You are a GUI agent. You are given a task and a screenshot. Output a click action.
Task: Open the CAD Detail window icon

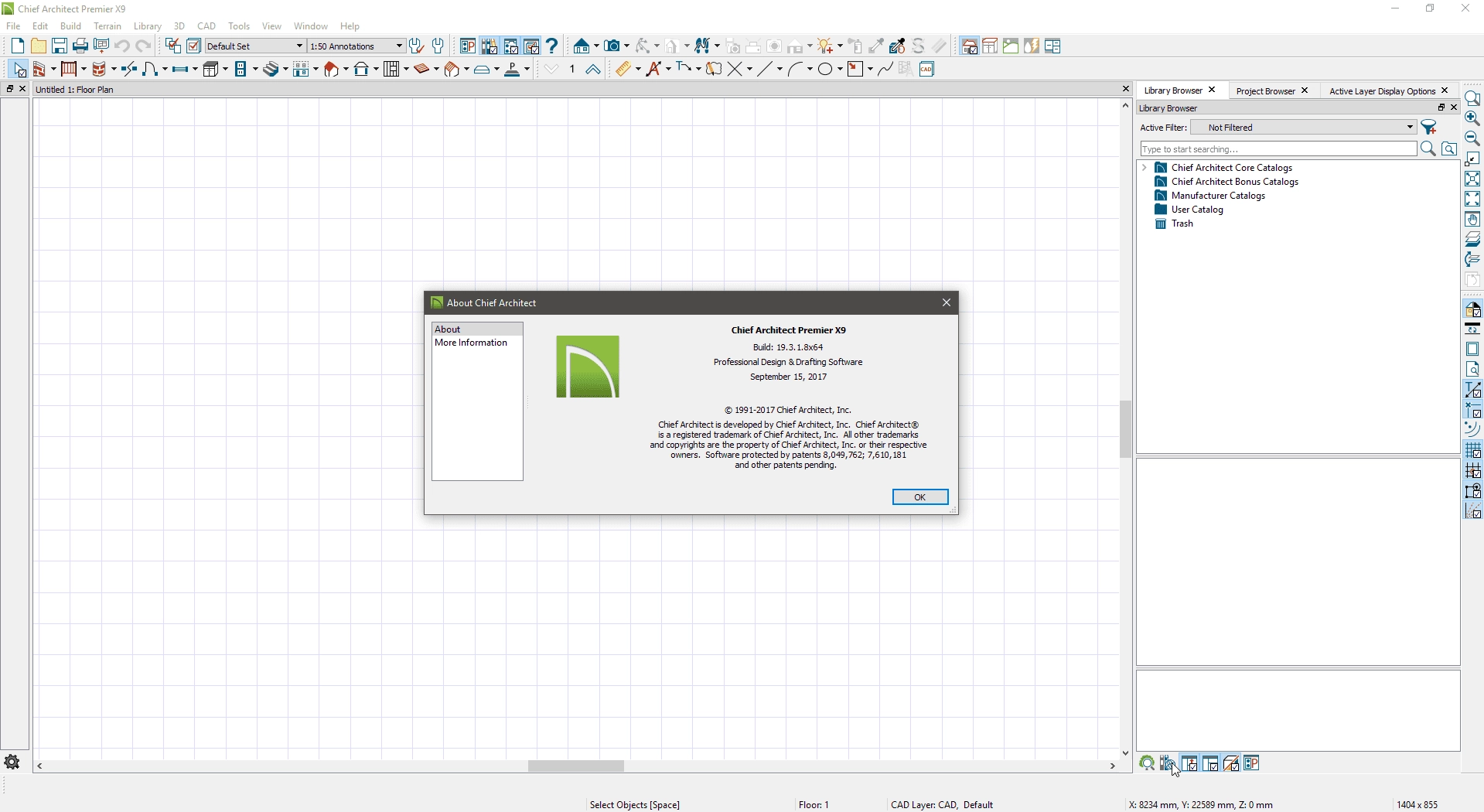pos(926,70)
